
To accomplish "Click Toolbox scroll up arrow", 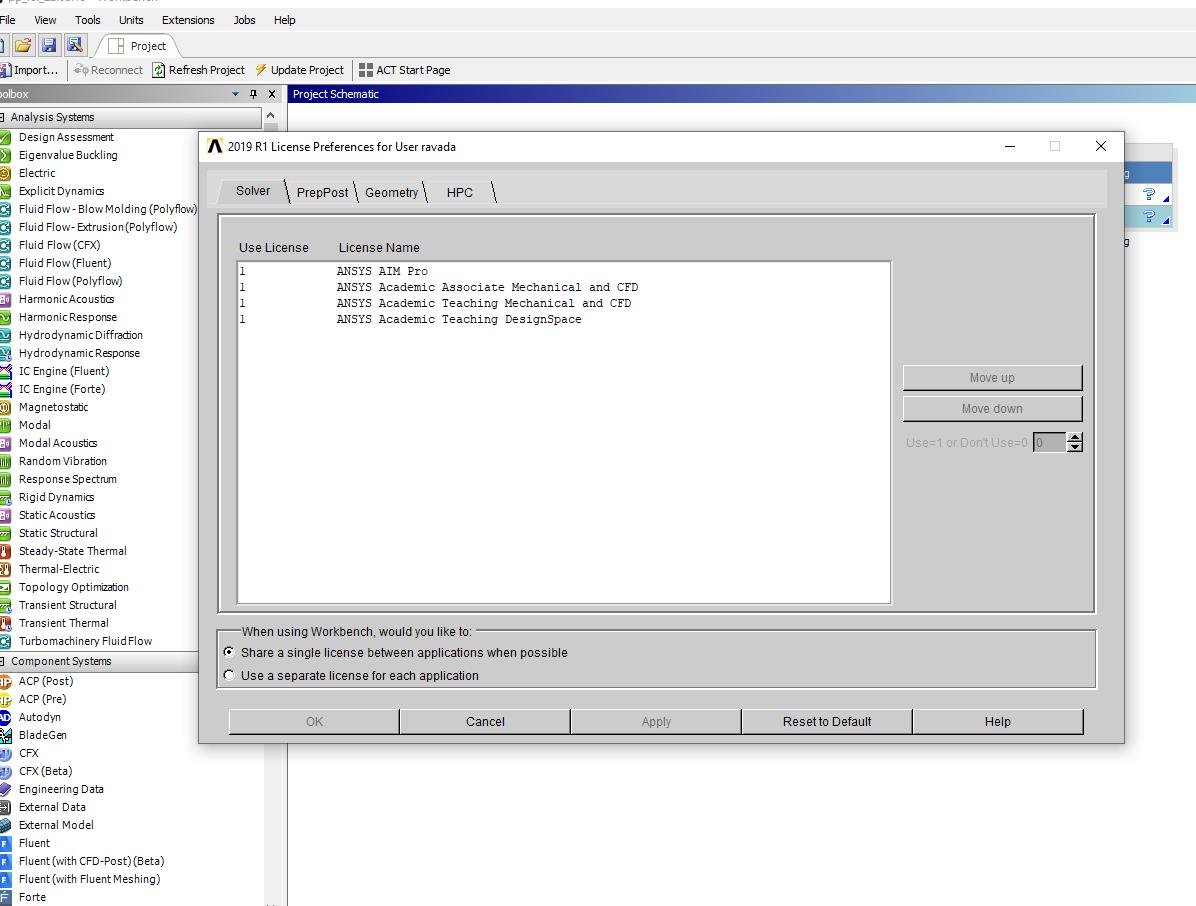I will coord(271,115).
